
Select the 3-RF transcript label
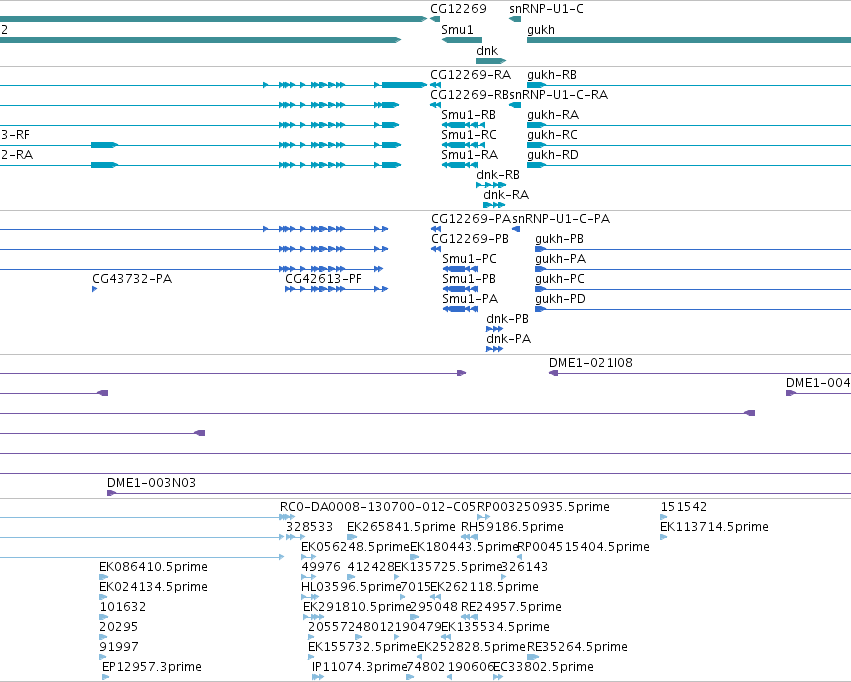[15, 135]
